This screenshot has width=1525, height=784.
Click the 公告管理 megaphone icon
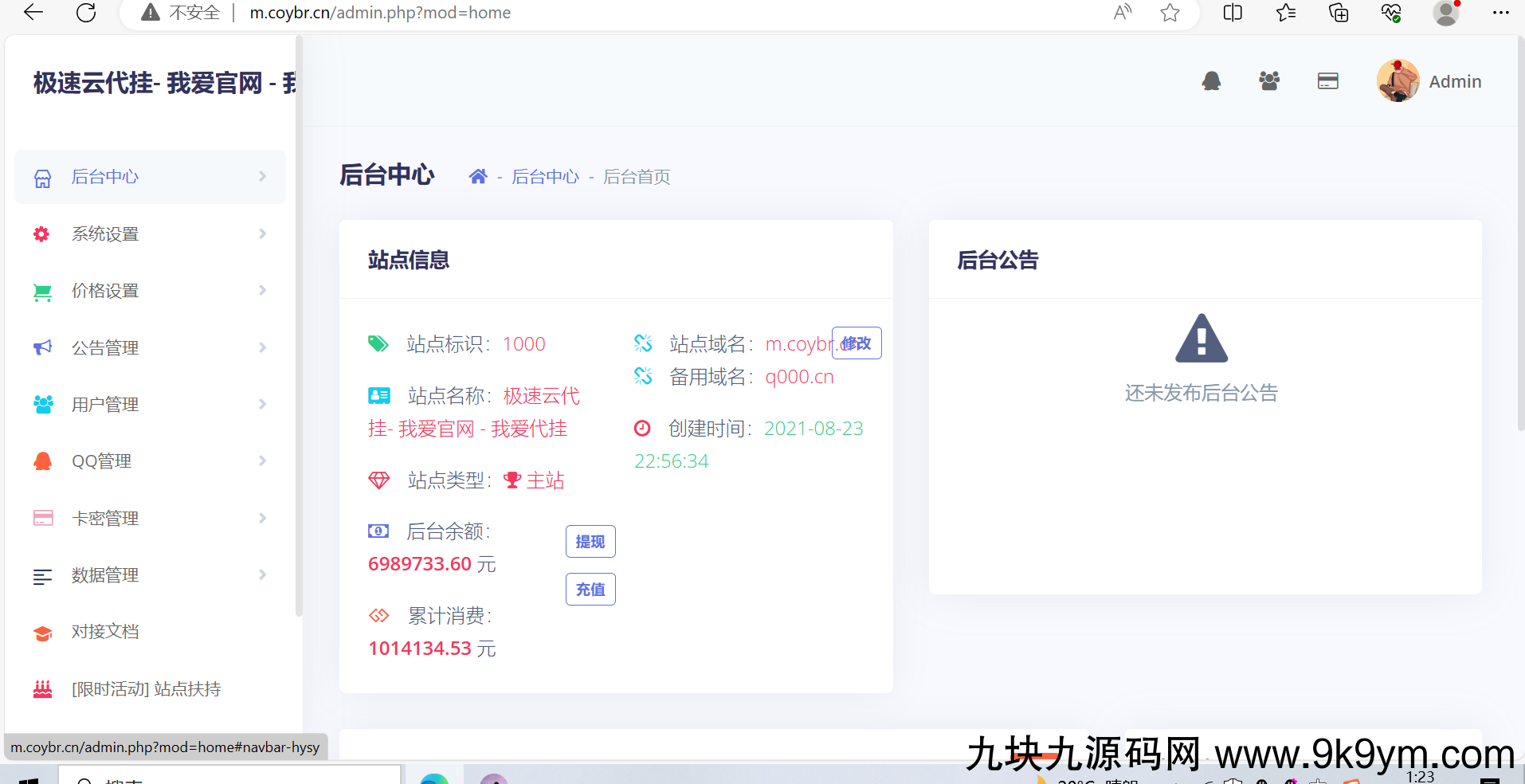(x=42, y=347)
